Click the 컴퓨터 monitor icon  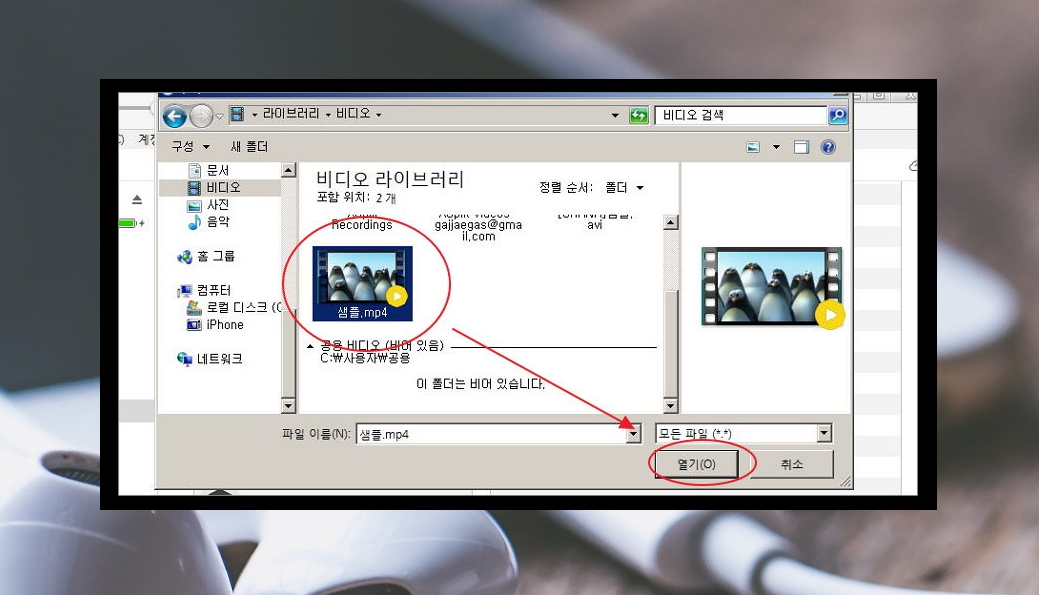click(185, 291)
